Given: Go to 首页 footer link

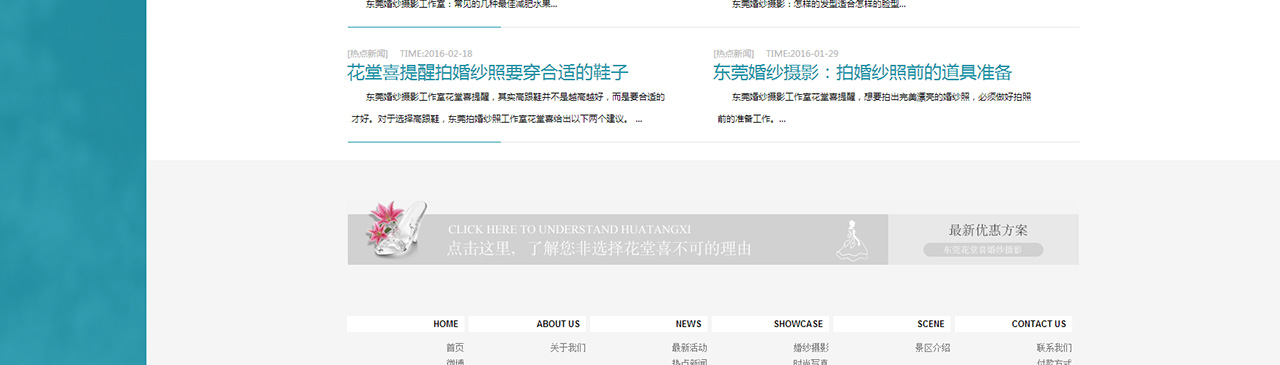Looking at the screenshot, I should 455,348.
